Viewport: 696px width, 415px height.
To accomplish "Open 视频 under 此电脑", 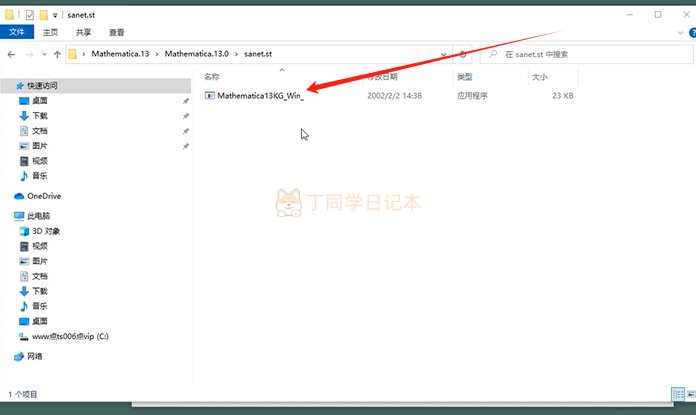I will pyautogui.click(x=40, y=246).
